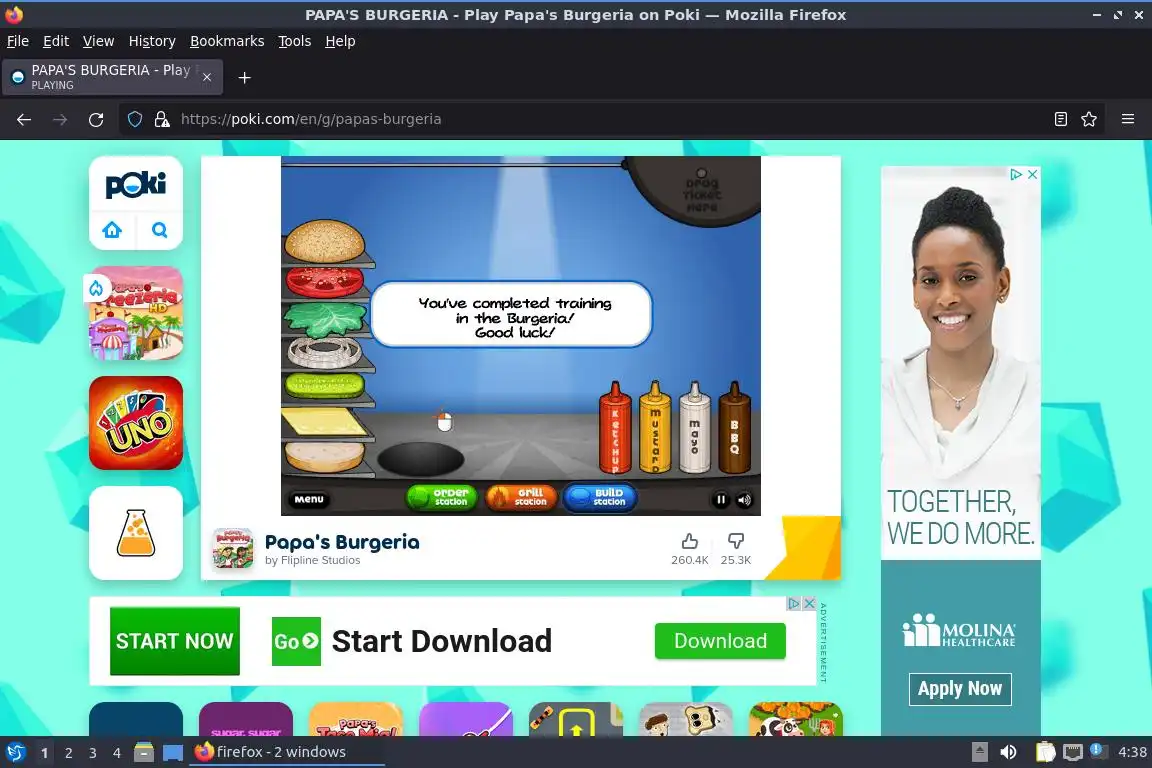Screen dimensions: 1152x768
Task: Open the Edit menu
Action: (56, 41)
